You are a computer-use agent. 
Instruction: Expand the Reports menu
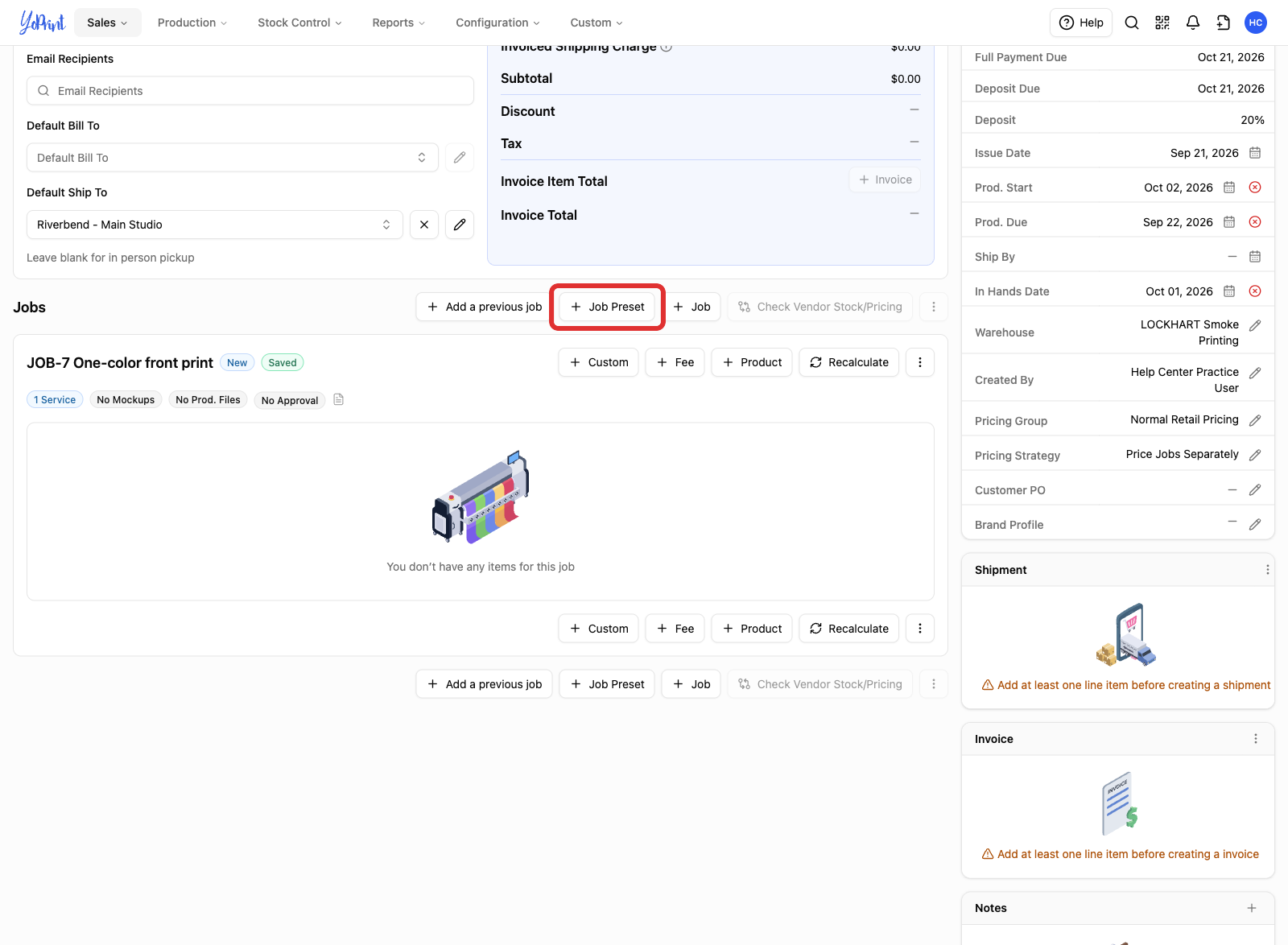[x=398, y=23]
